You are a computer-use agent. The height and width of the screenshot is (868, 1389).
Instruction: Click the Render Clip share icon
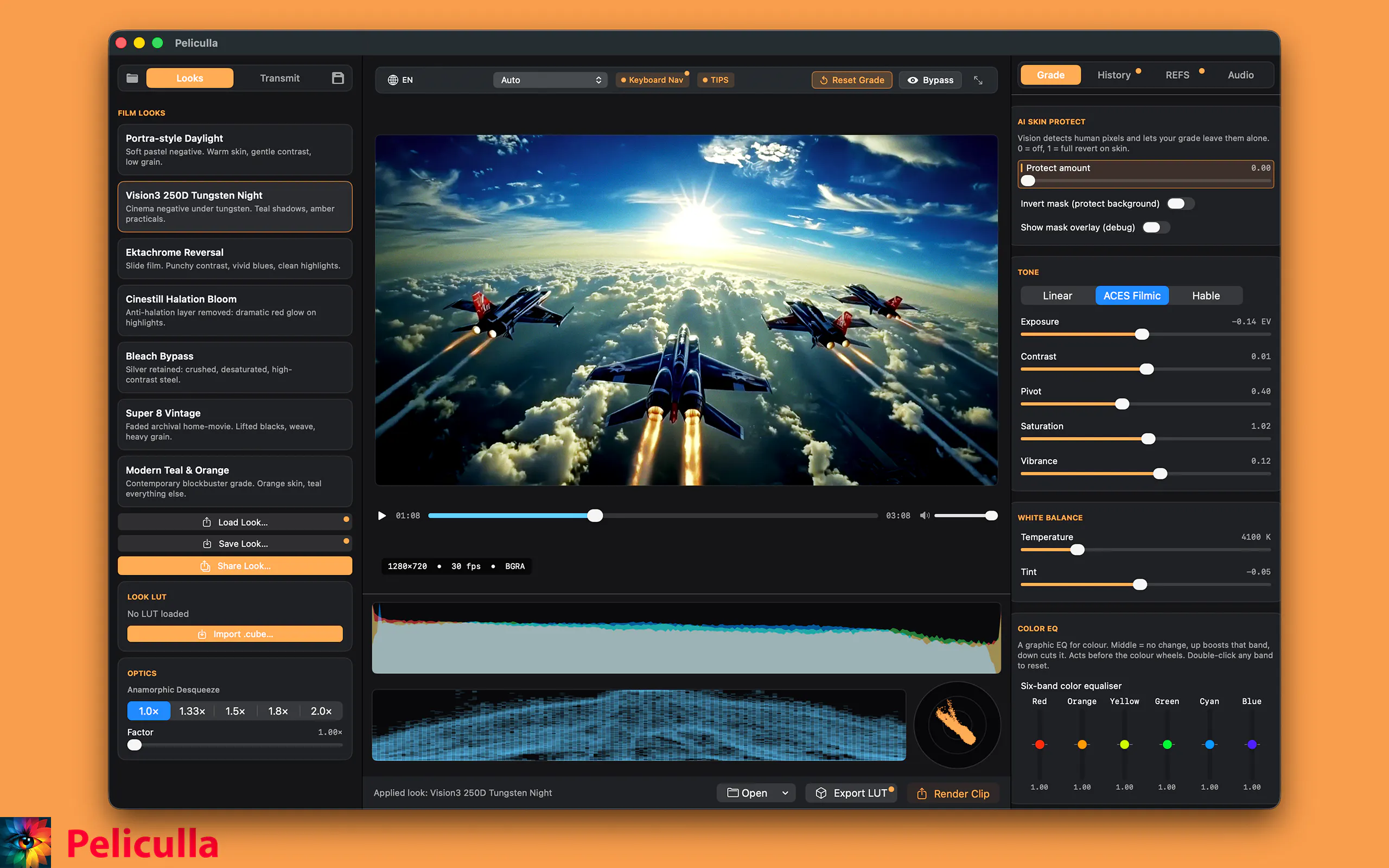[x=922, y=793]
